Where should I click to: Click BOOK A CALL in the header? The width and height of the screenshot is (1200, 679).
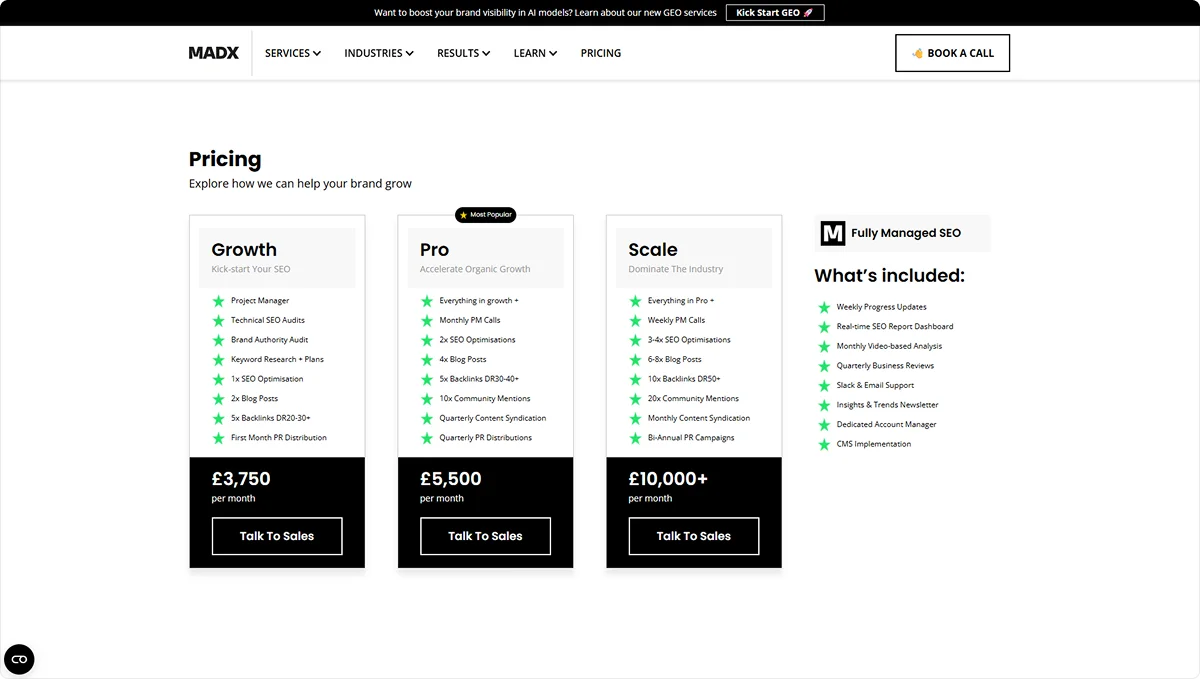(952, 52)
